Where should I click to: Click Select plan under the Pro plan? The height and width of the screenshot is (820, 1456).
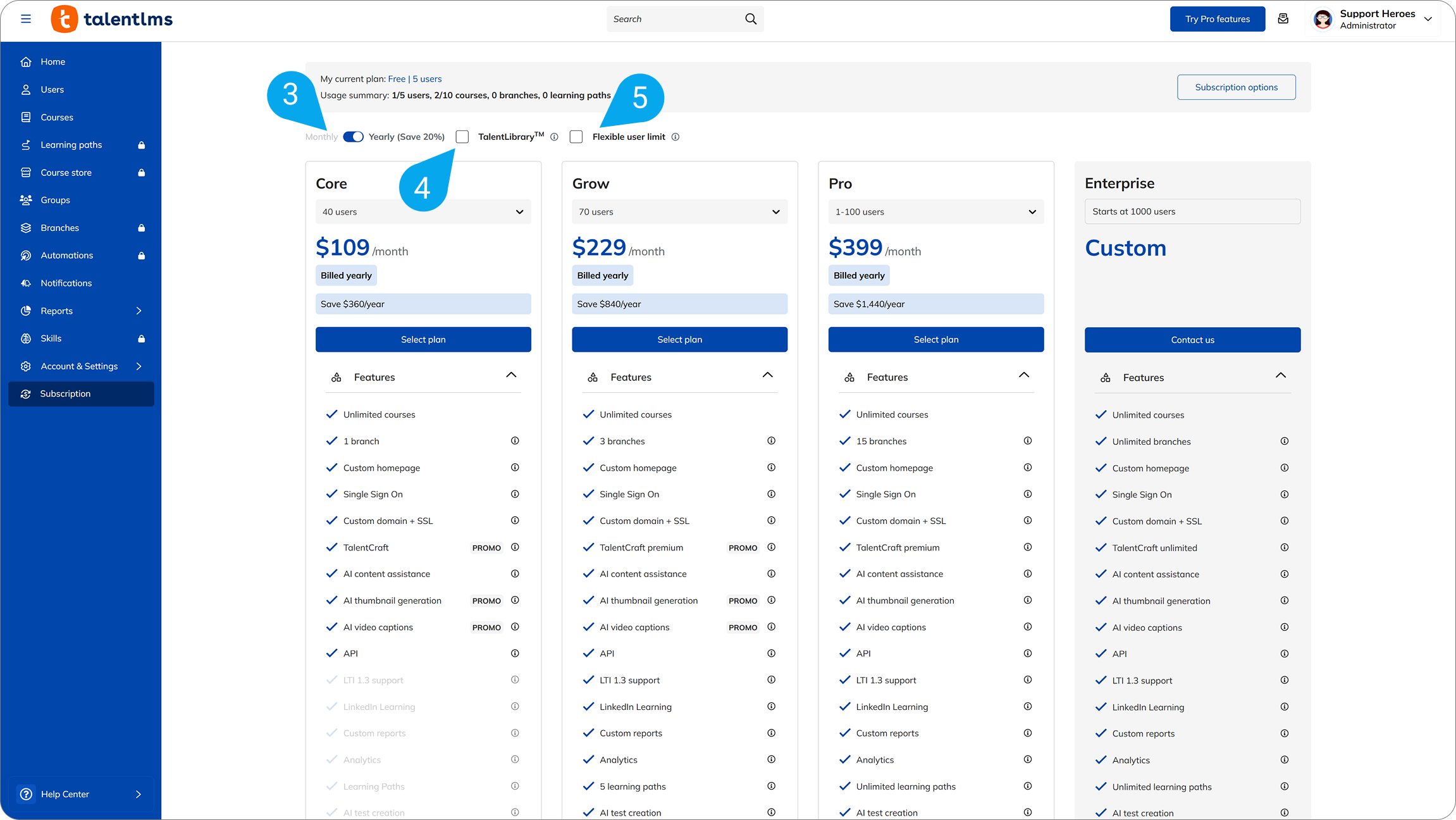(935, 340)
